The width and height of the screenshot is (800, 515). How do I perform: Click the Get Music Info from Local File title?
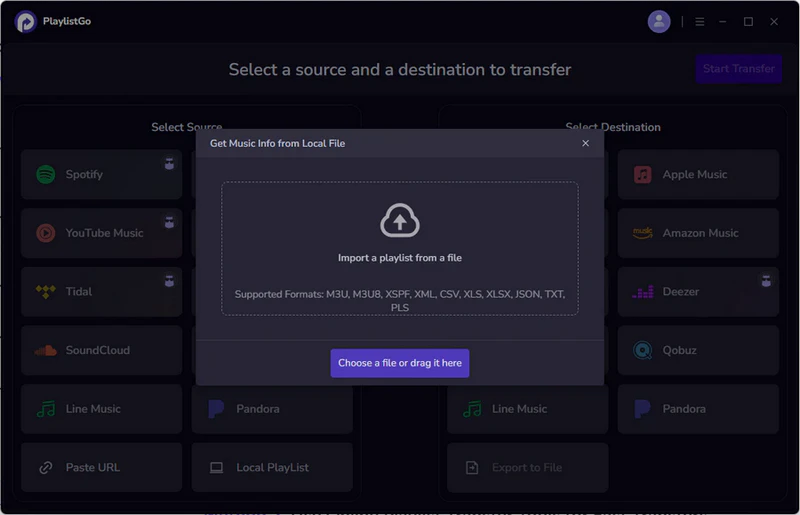[x=277, y=143]
